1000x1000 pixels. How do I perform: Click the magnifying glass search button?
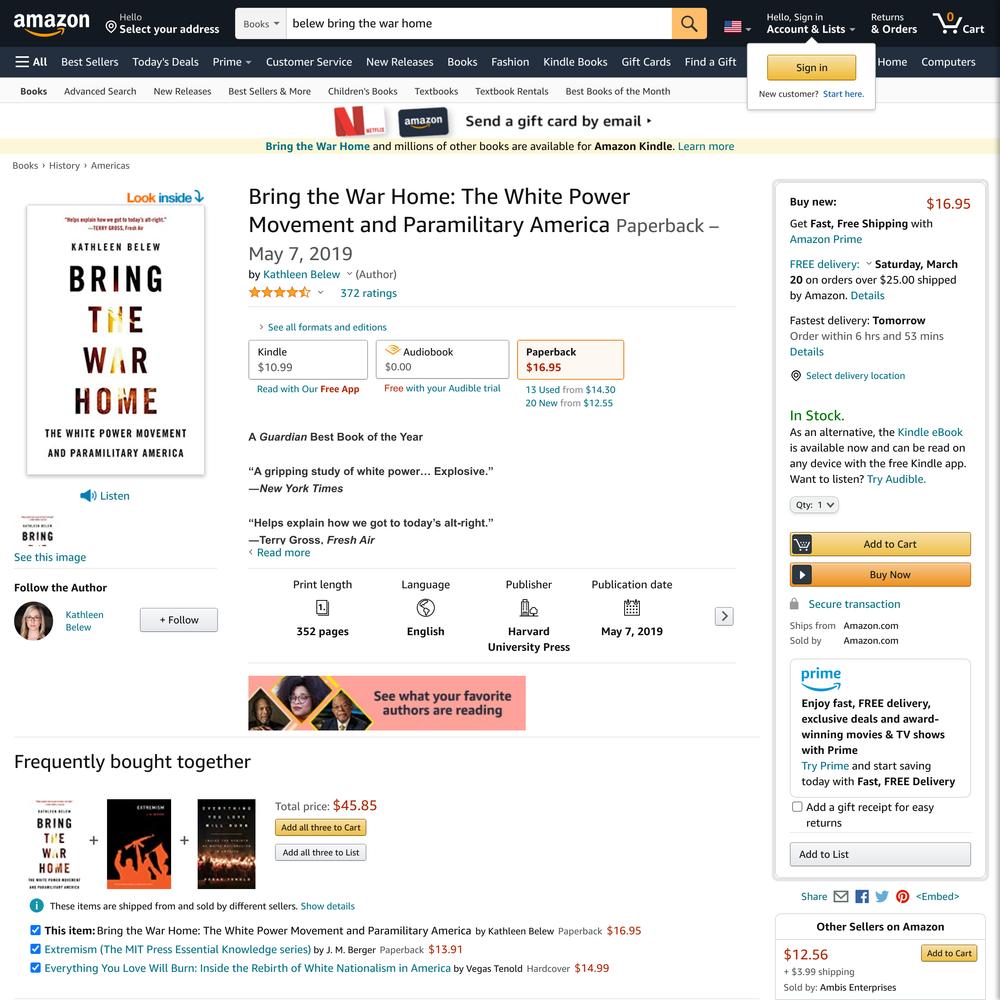pos(689,24)
